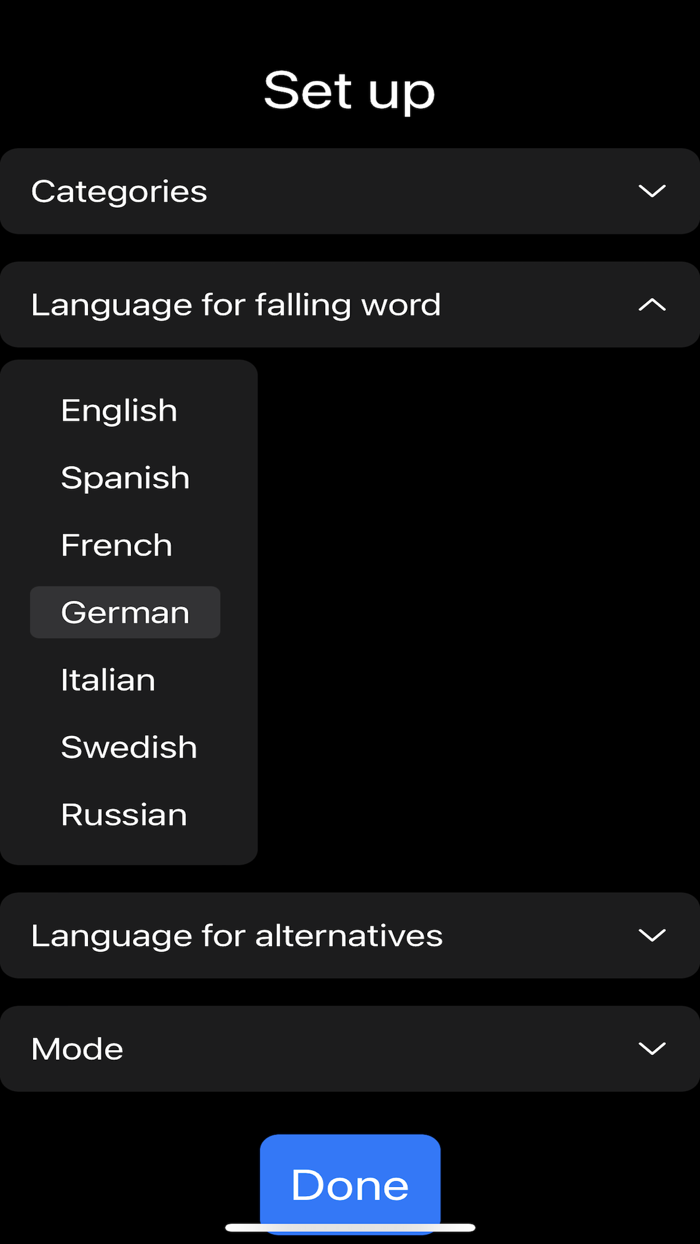
Task: Select English as falling word language
Action: [x=119, y=410]
